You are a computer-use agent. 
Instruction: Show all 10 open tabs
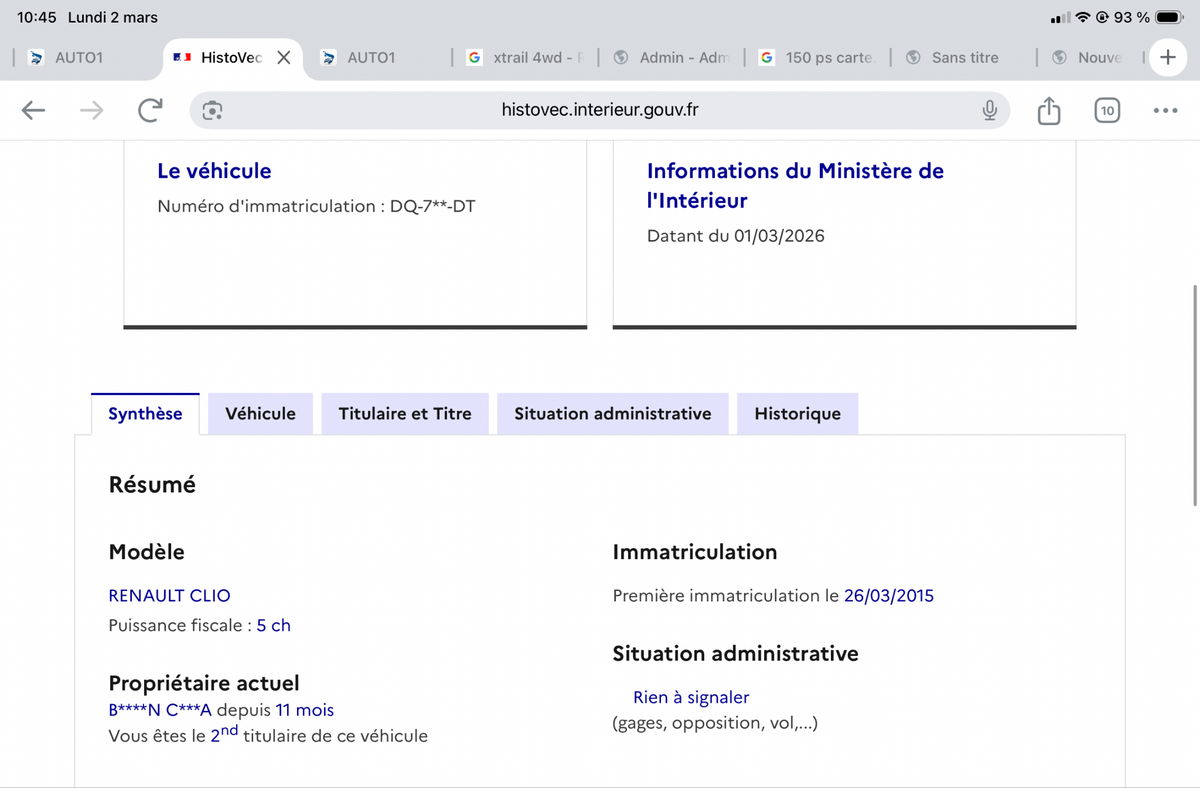coord(1106,110)
